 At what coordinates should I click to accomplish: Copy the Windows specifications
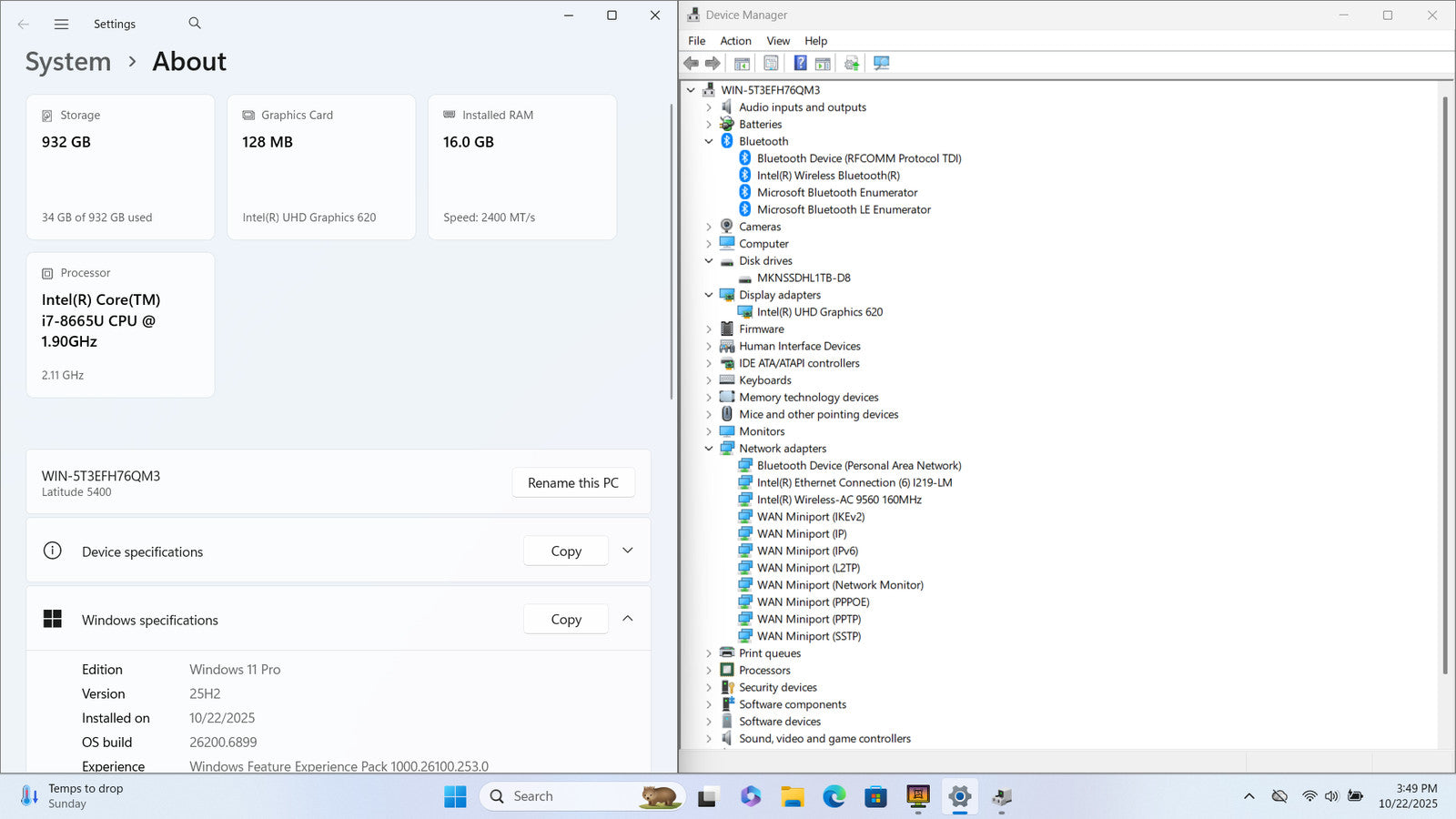[x=565, y=620]
